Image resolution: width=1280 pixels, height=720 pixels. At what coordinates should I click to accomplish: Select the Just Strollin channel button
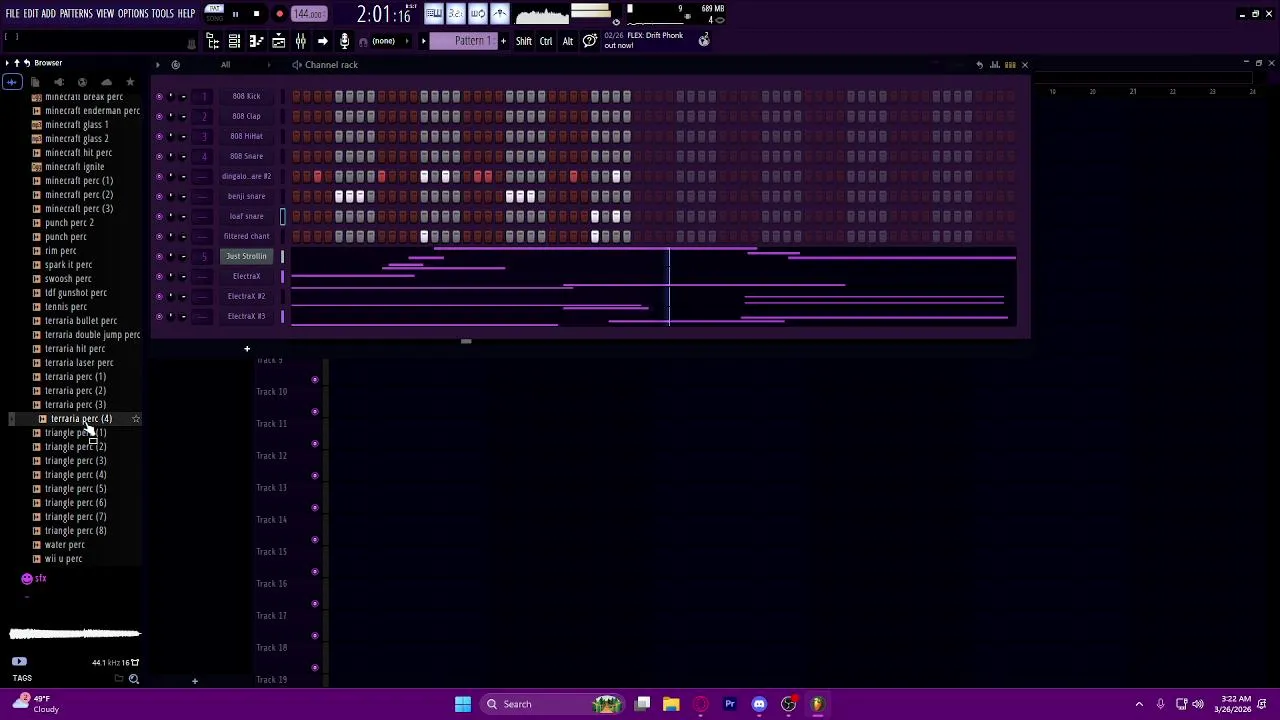(246, 256)
